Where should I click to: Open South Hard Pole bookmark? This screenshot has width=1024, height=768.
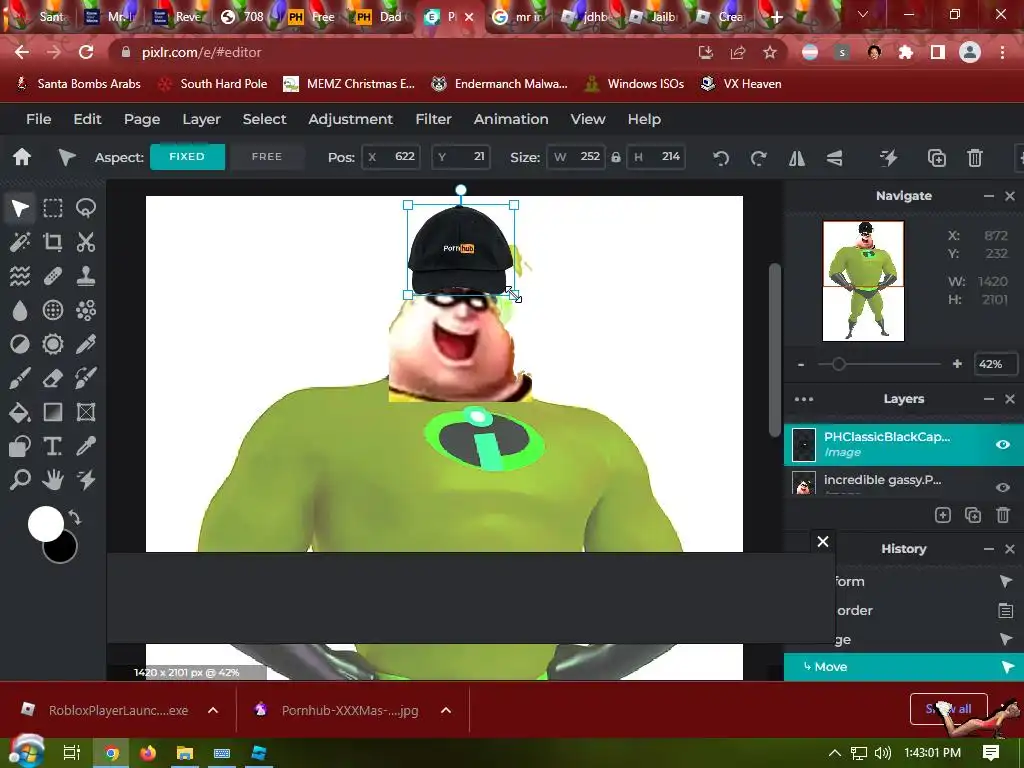pos(213,84)
